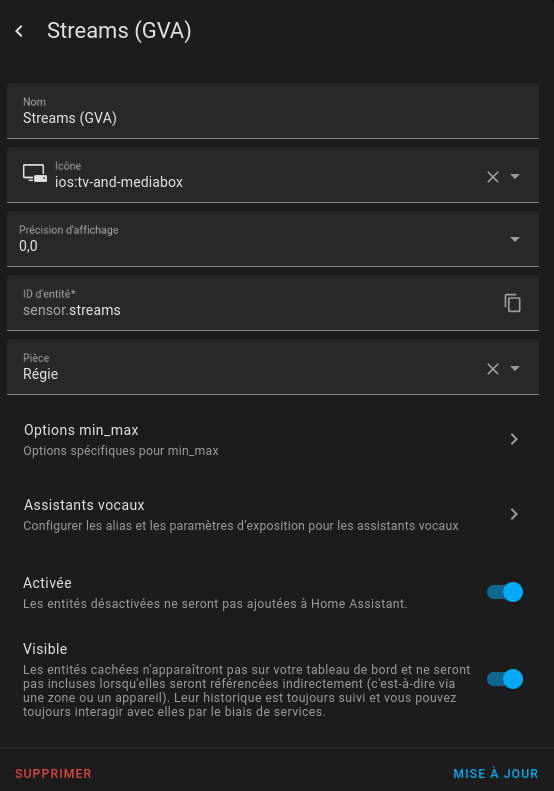Click the Régie room field
This screenshot has height=791, width=554.
(x=252, y=367)
